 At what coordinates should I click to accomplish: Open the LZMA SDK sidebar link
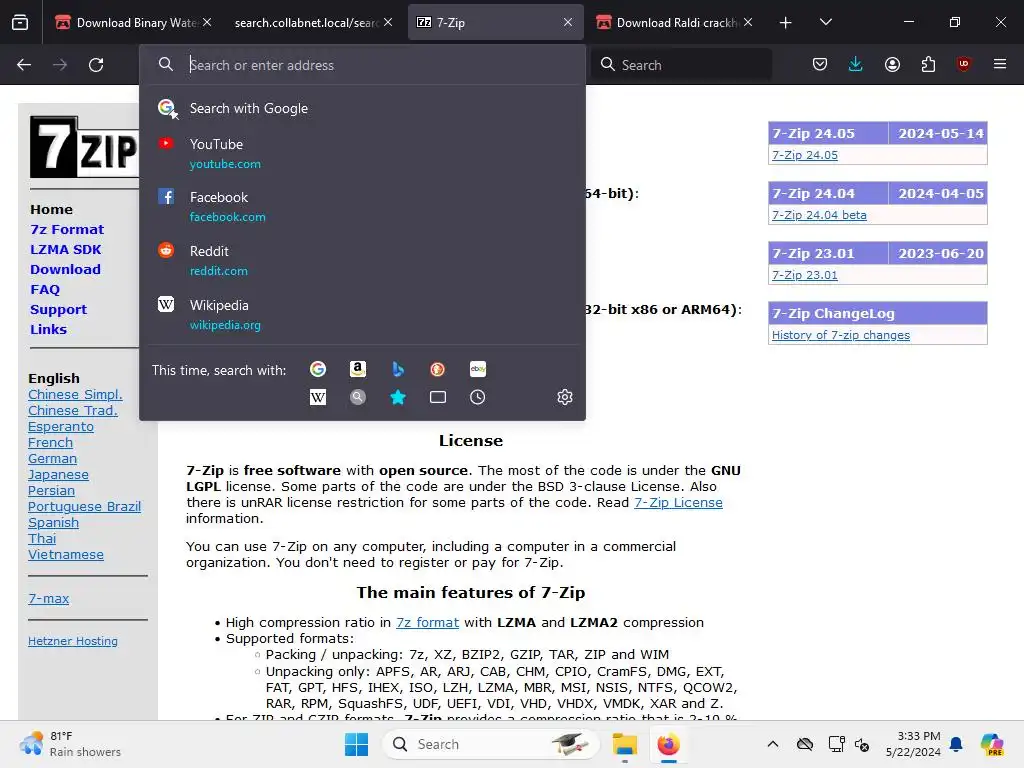[65, 249]
